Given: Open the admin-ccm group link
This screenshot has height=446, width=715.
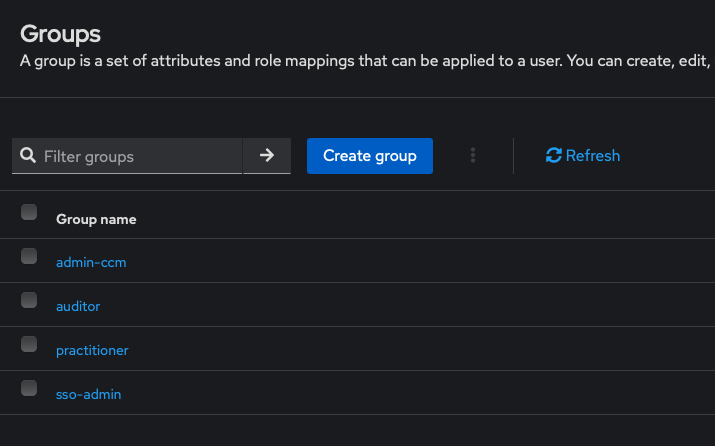Looking at the screenshot, I should 91,262.
